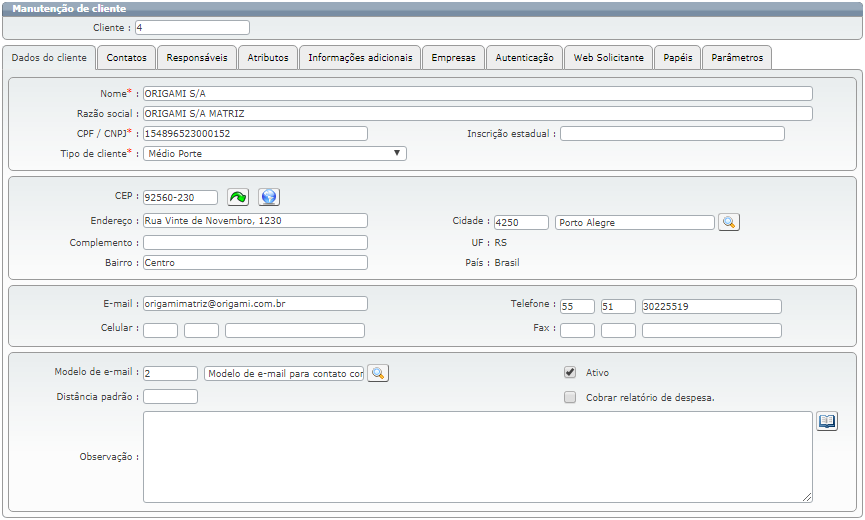Click the first Celular code field
Screen dimensions: 865x520
[x=161, y=330]
